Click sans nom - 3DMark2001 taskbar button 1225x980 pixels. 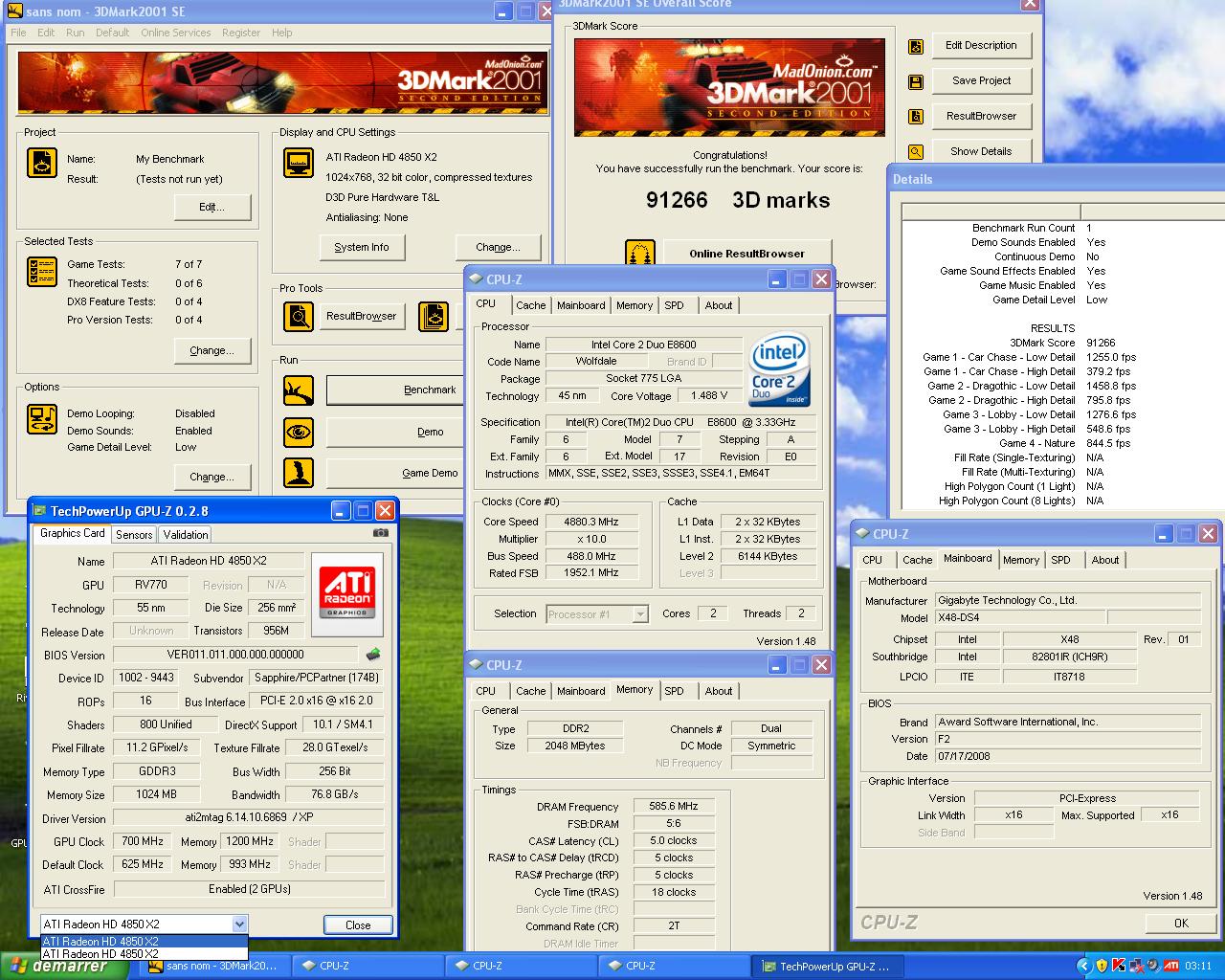pyautogui.click(x=214, y=966)
